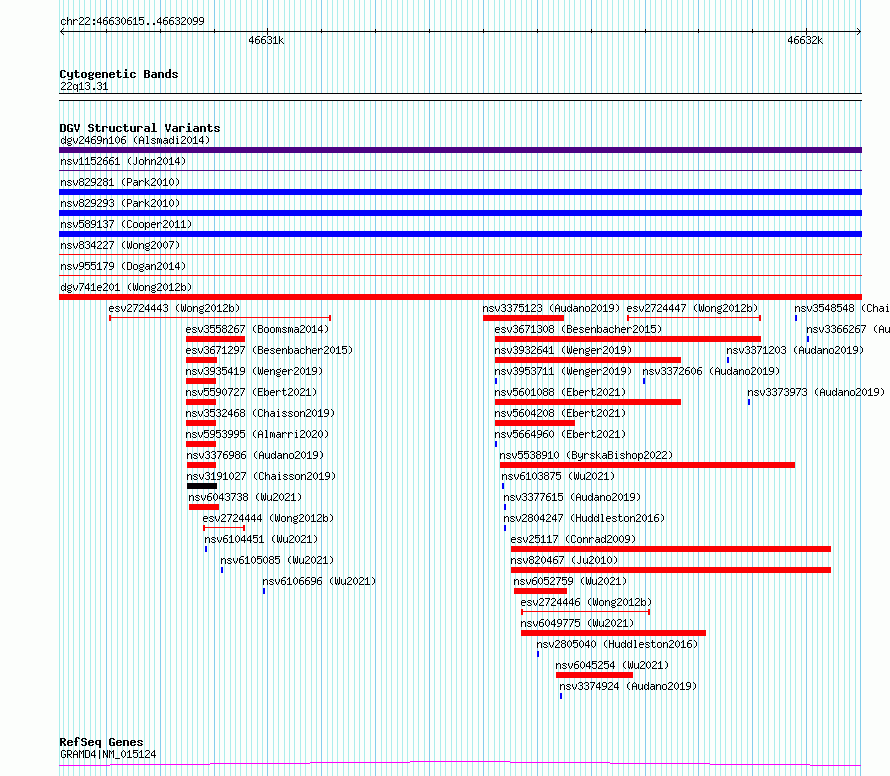The width and height of the screenshot is (890, 776).
Task: Select nsv3953711 (Wenger2019) label
Action: point(563,371)
